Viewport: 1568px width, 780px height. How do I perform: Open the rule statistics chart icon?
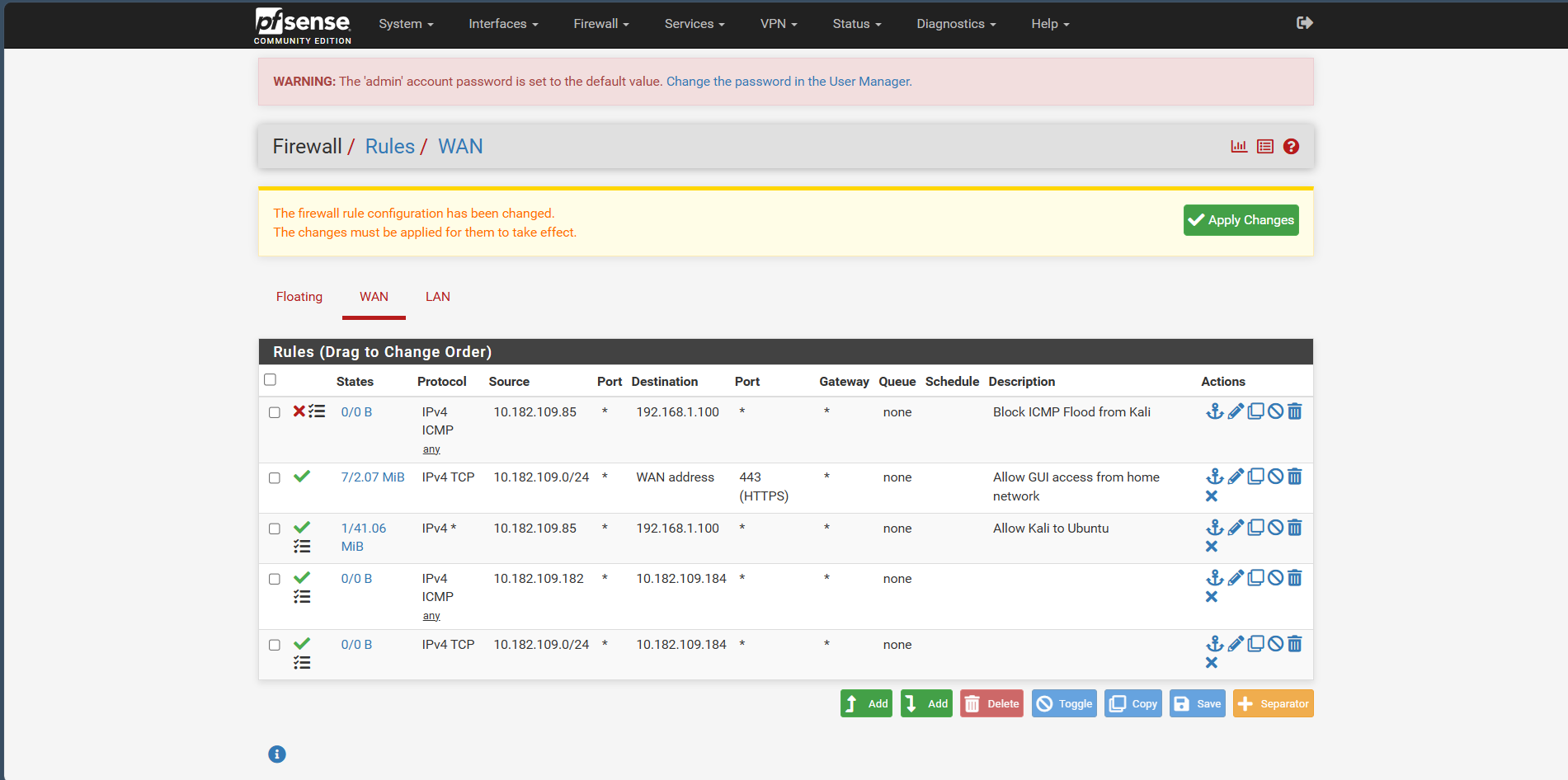(1239, 147)
